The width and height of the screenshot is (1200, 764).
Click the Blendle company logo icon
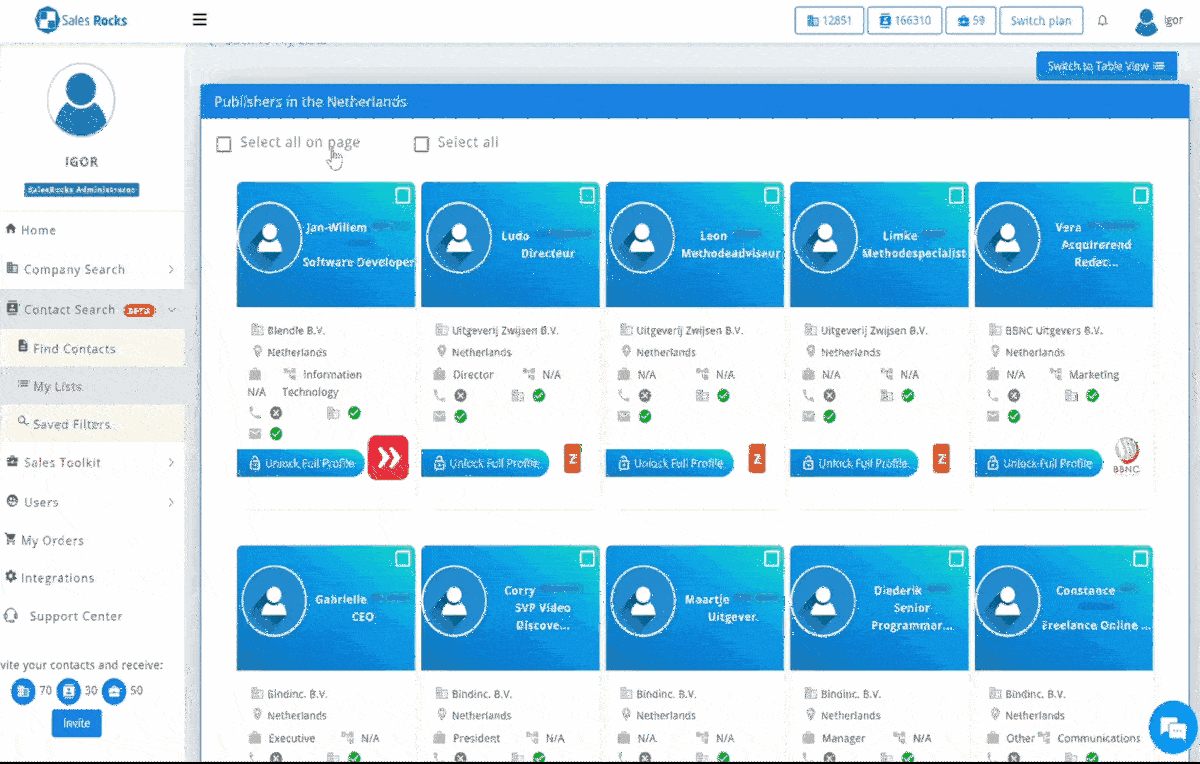click(x=388, y=458)
